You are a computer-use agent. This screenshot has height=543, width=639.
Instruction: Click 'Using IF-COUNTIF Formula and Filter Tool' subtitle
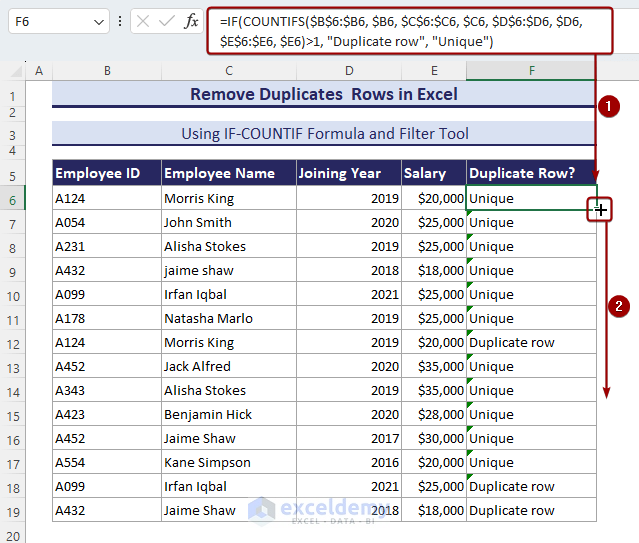(324, 134)
